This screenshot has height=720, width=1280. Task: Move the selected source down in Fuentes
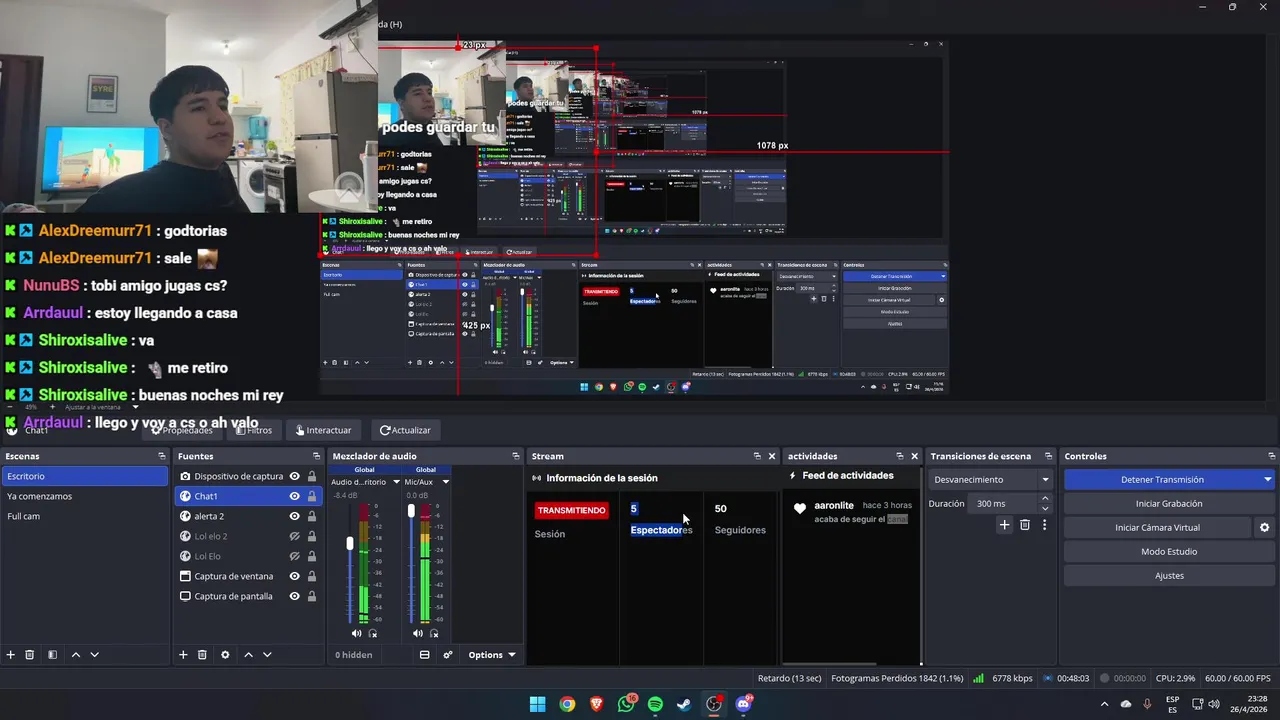point(267,655)
